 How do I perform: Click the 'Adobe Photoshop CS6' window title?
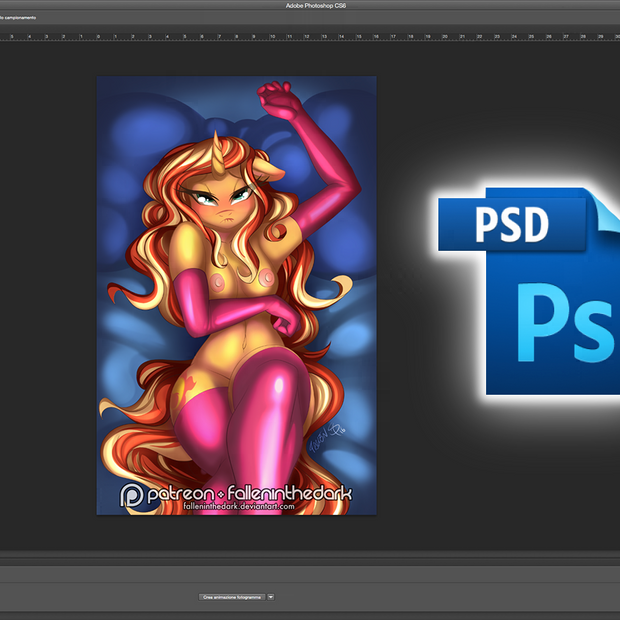coord(316,6)
